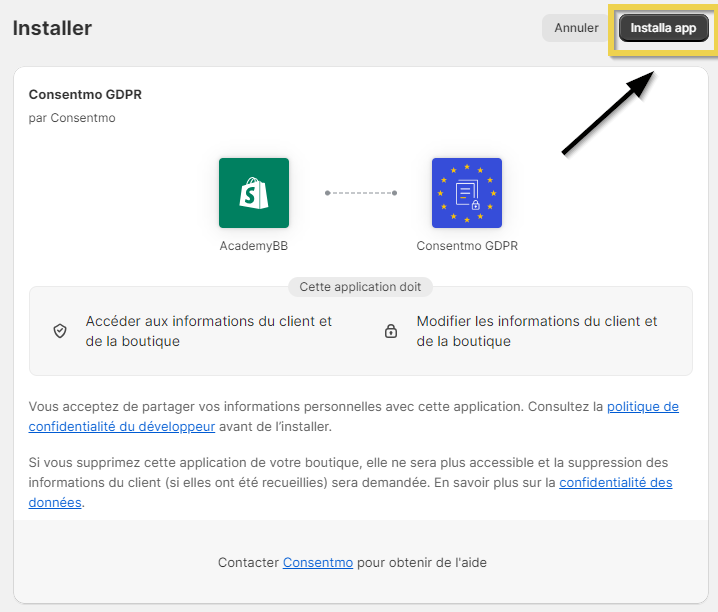This screenshot has width=718, height=612.
Task: Click the padlock modify-permission icon
Action: point(391,331)
